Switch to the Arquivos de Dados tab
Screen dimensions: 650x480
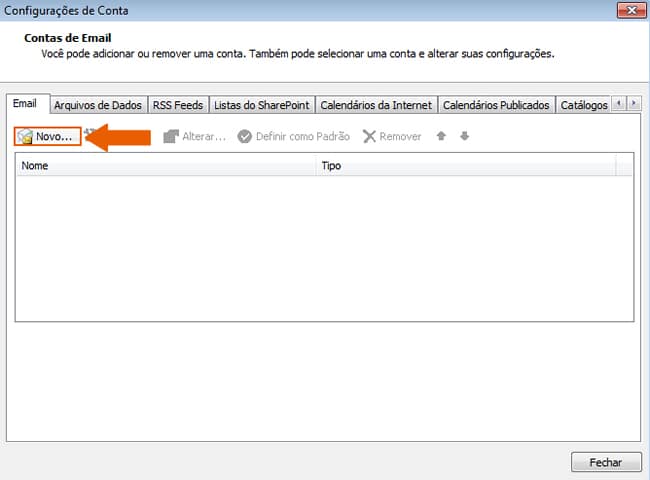(x=98, y=105)
